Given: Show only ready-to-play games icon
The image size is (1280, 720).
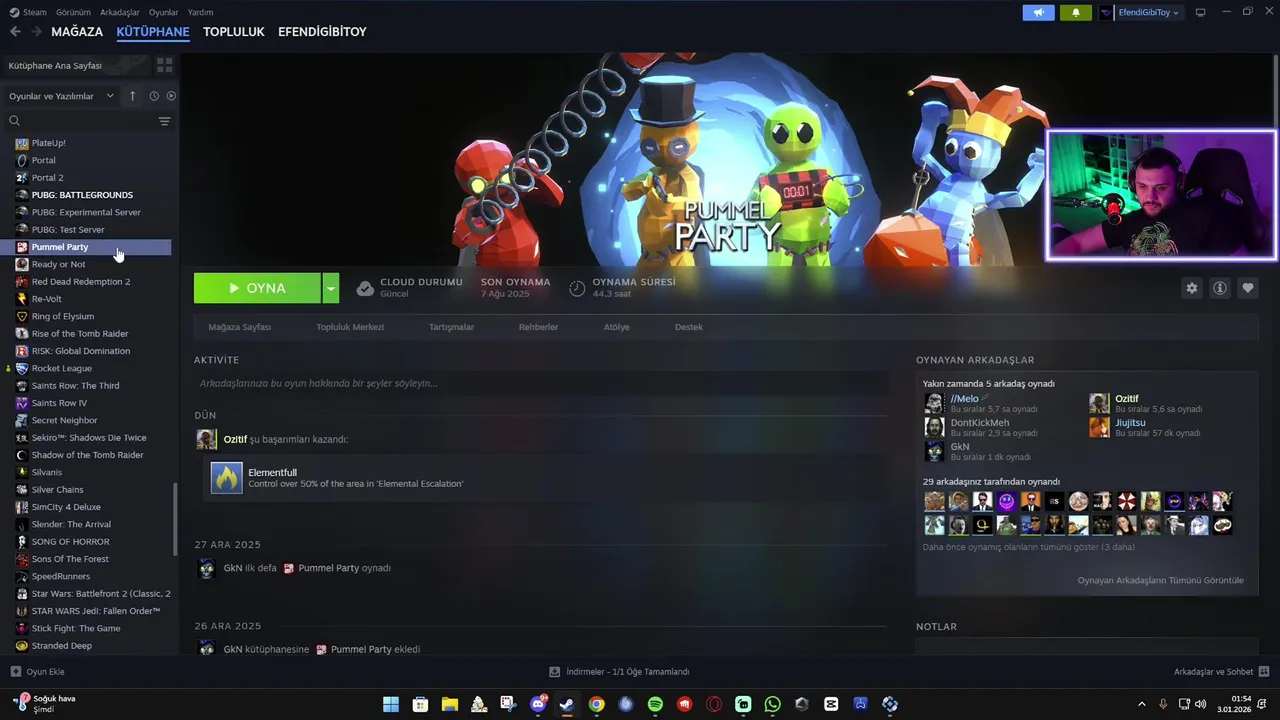Looking at the screenshot, I should (171, 96).
